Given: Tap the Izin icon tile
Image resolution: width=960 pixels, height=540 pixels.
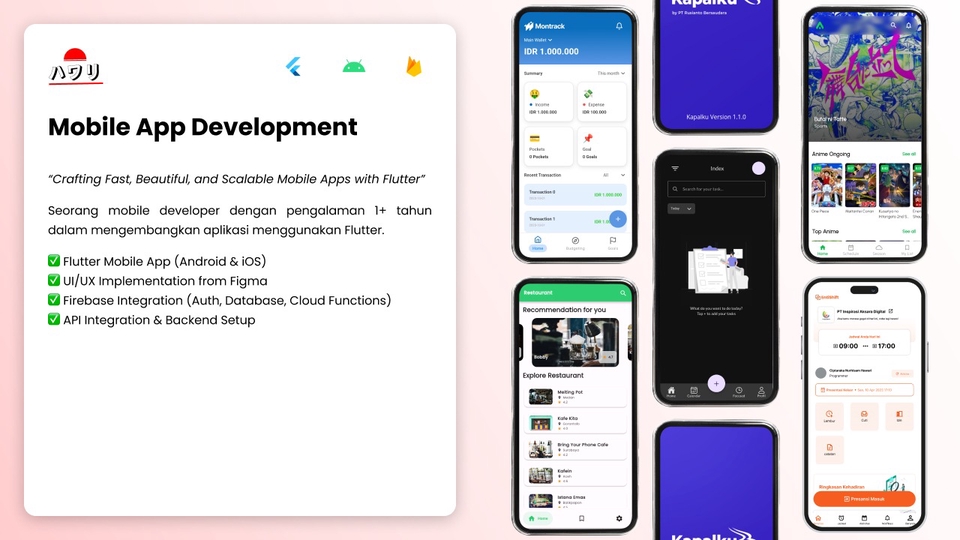Looking at the screenshot, I should (x=899, y=416).
